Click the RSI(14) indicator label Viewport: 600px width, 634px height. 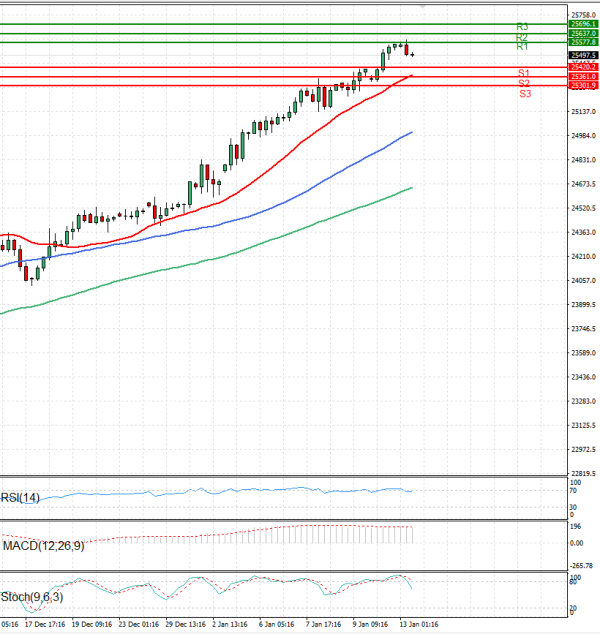pyautogui.click(x=21, y=497)
